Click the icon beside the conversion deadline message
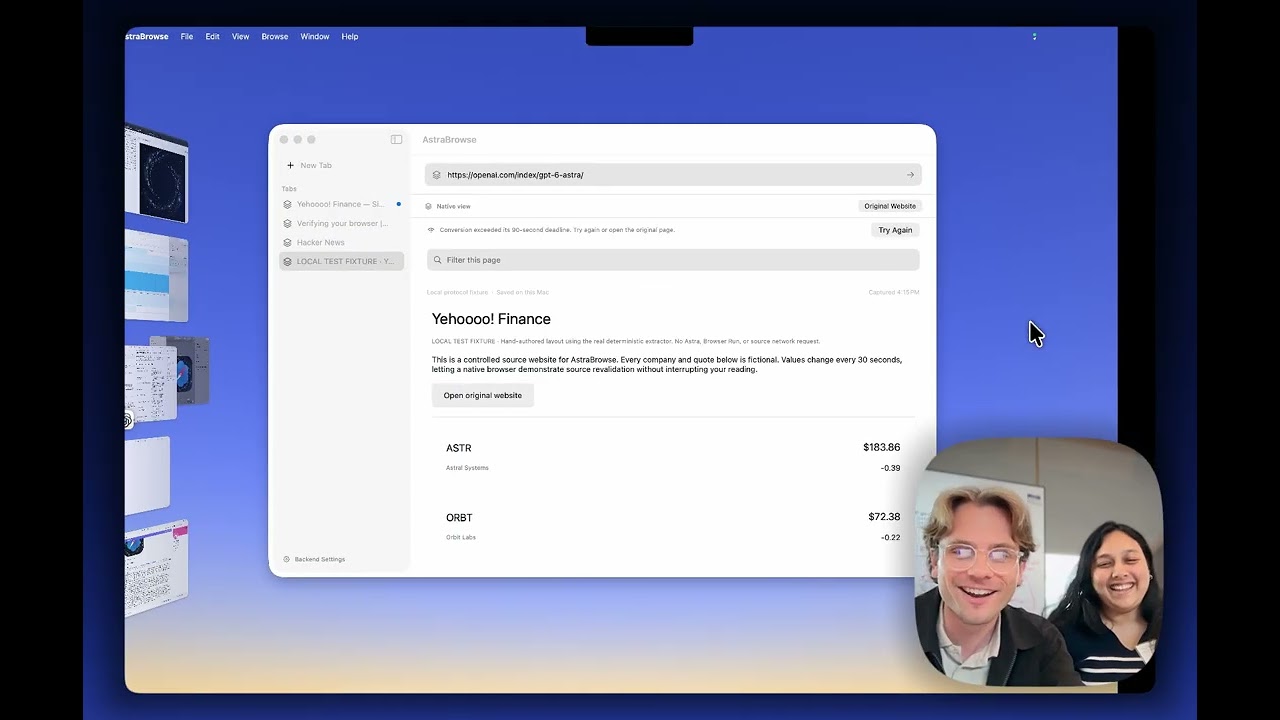This screenshot has height=720, width=1280. [x=431, y=230]
